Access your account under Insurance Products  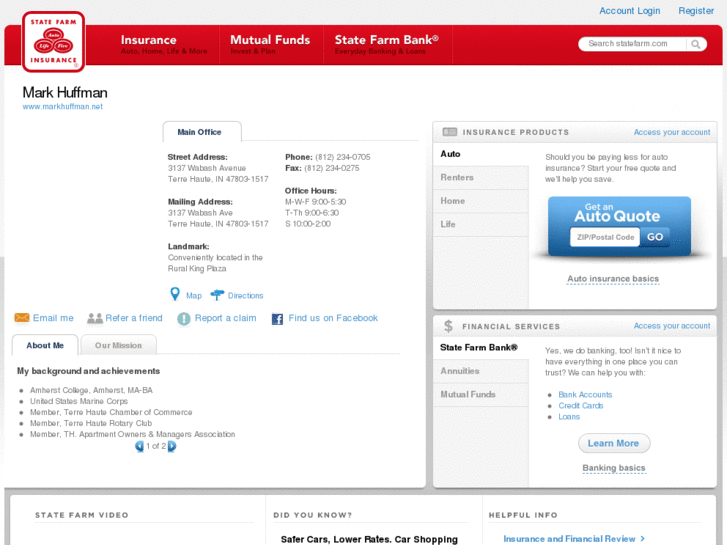click(672, 132)
